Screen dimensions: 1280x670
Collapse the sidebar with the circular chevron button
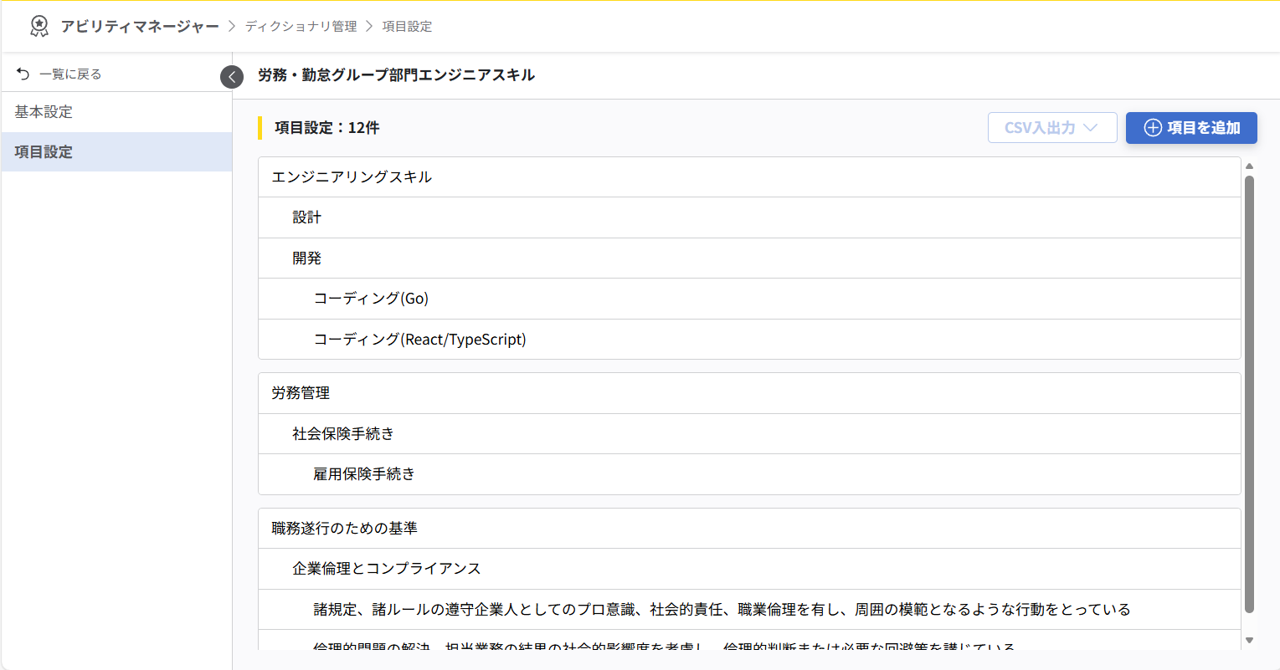(231, 76)
